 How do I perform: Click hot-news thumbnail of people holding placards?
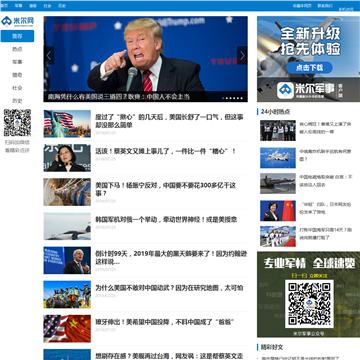coord(278,131)
